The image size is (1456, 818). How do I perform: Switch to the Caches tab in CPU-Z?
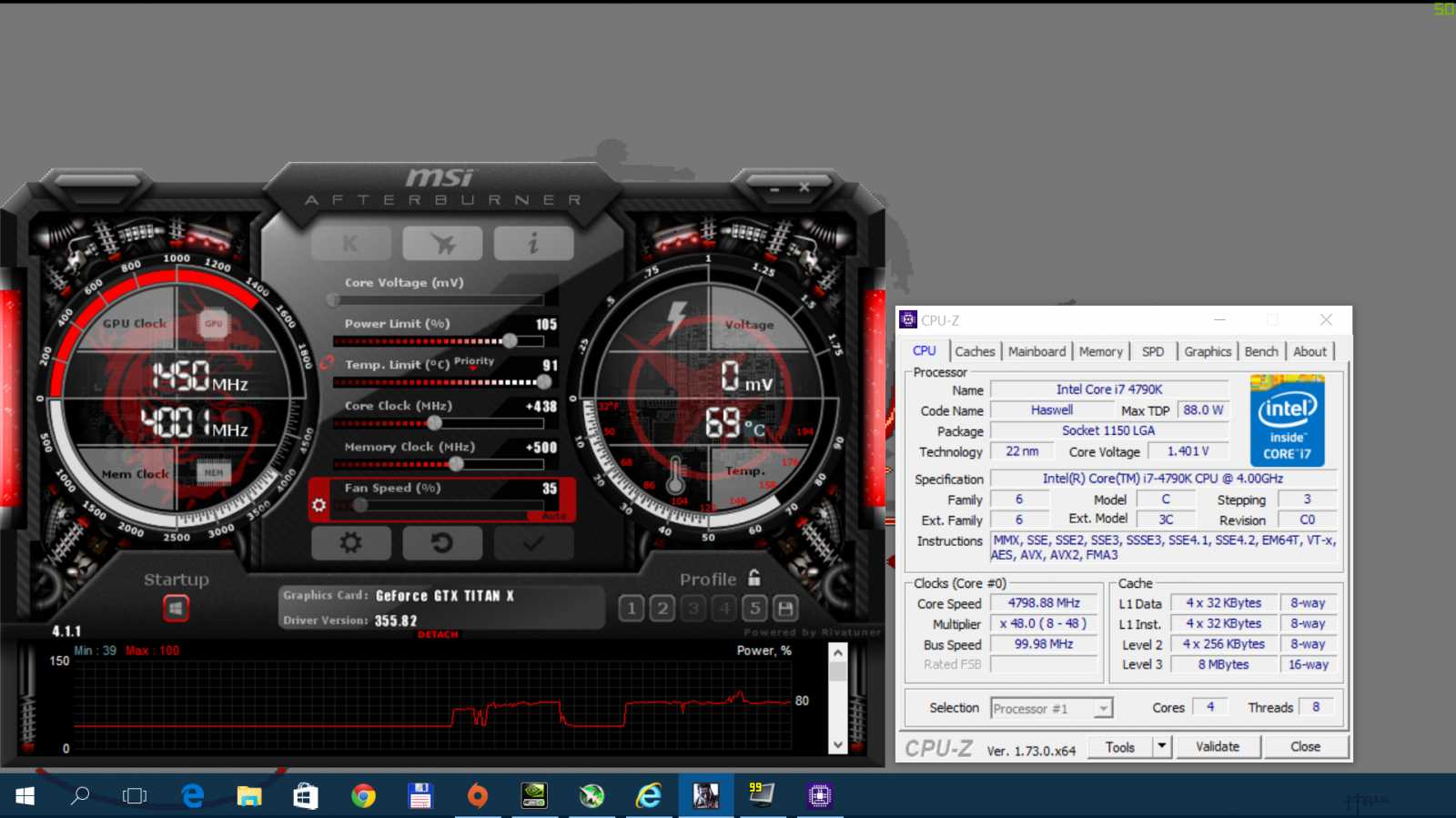tap(975, 351)
